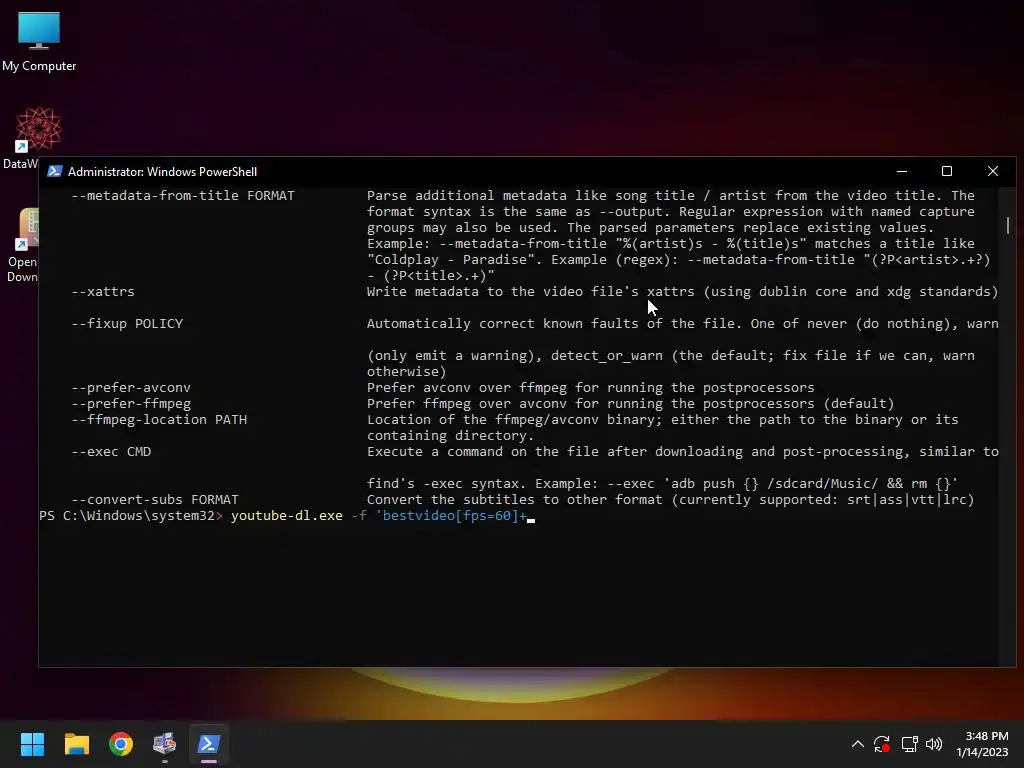Close the Administrator PowerShell window
This screenshot has height=768, width=1024.
point(993,171)
